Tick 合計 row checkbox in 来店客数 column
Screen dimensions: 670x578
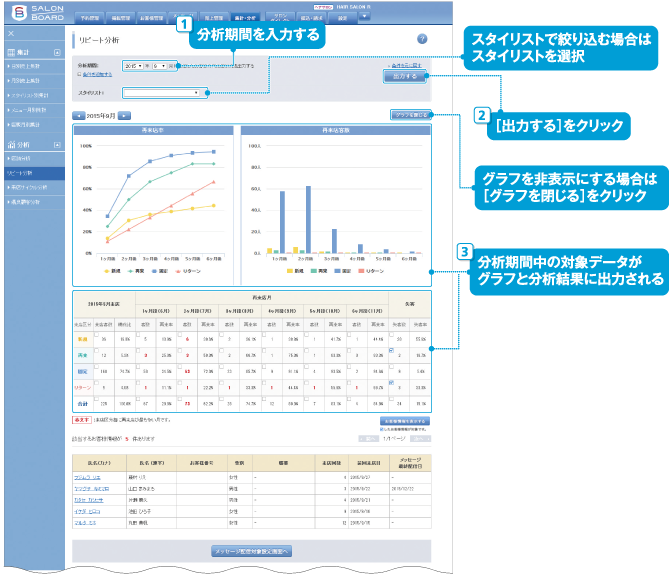97,399
